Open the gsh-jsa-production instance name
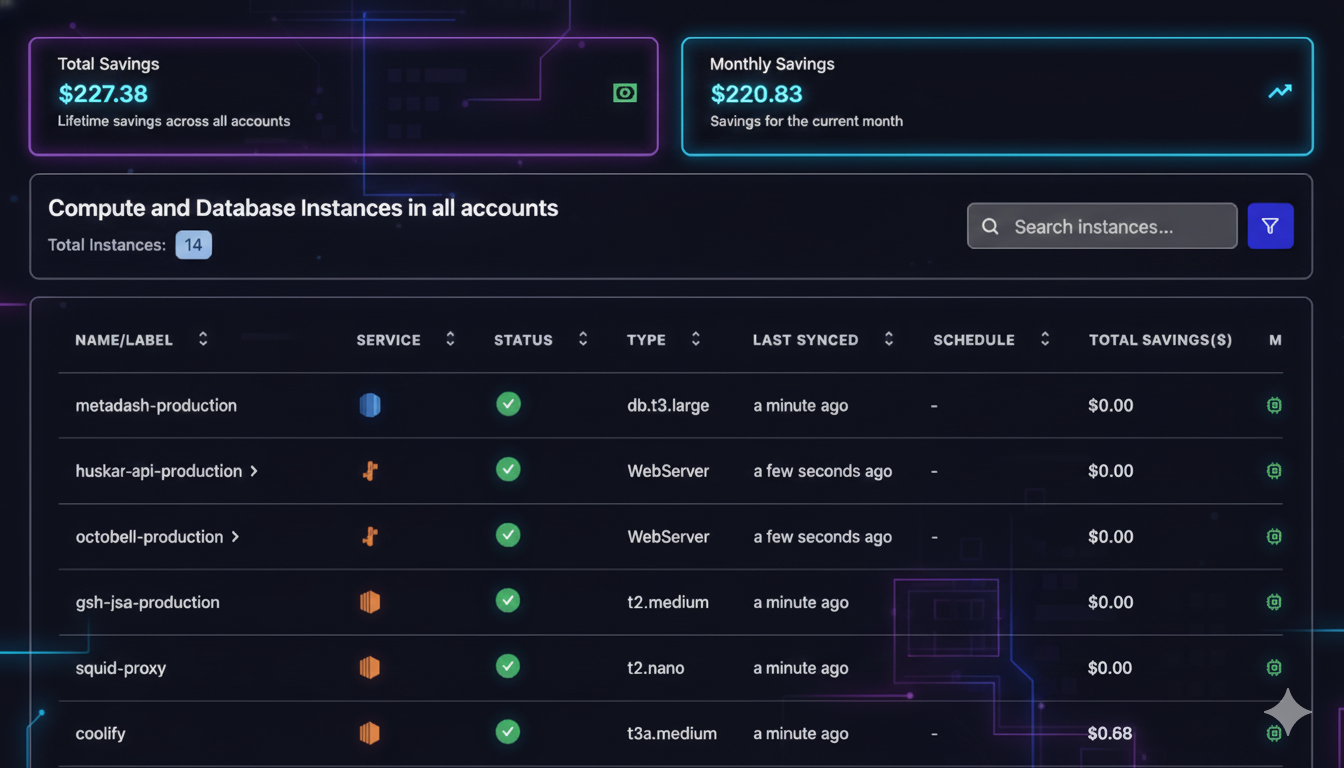Screen dimensions: 1344x768 [147, 603]
